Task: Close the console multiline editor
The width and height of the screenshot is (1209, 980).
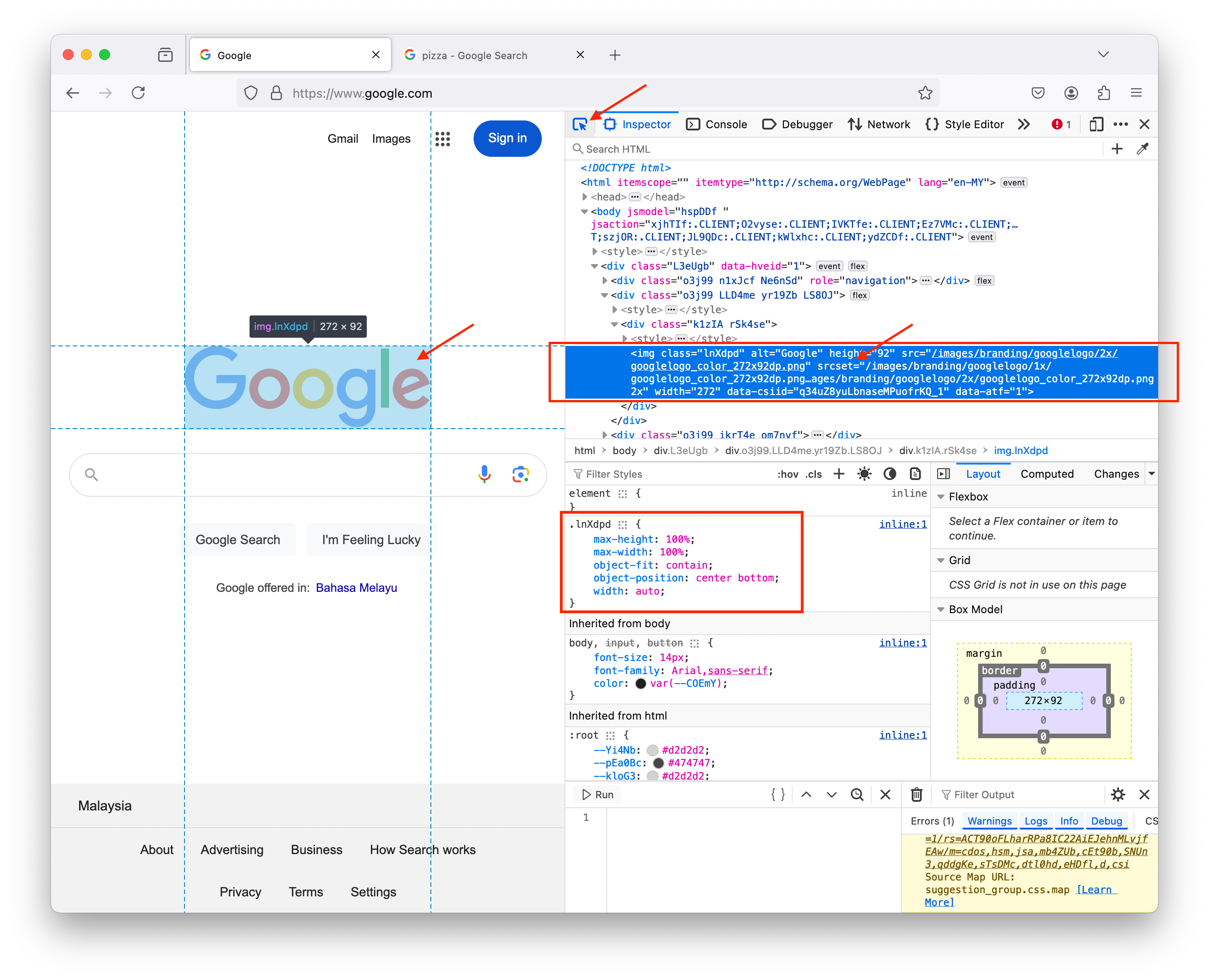Action: click(885, 794)
